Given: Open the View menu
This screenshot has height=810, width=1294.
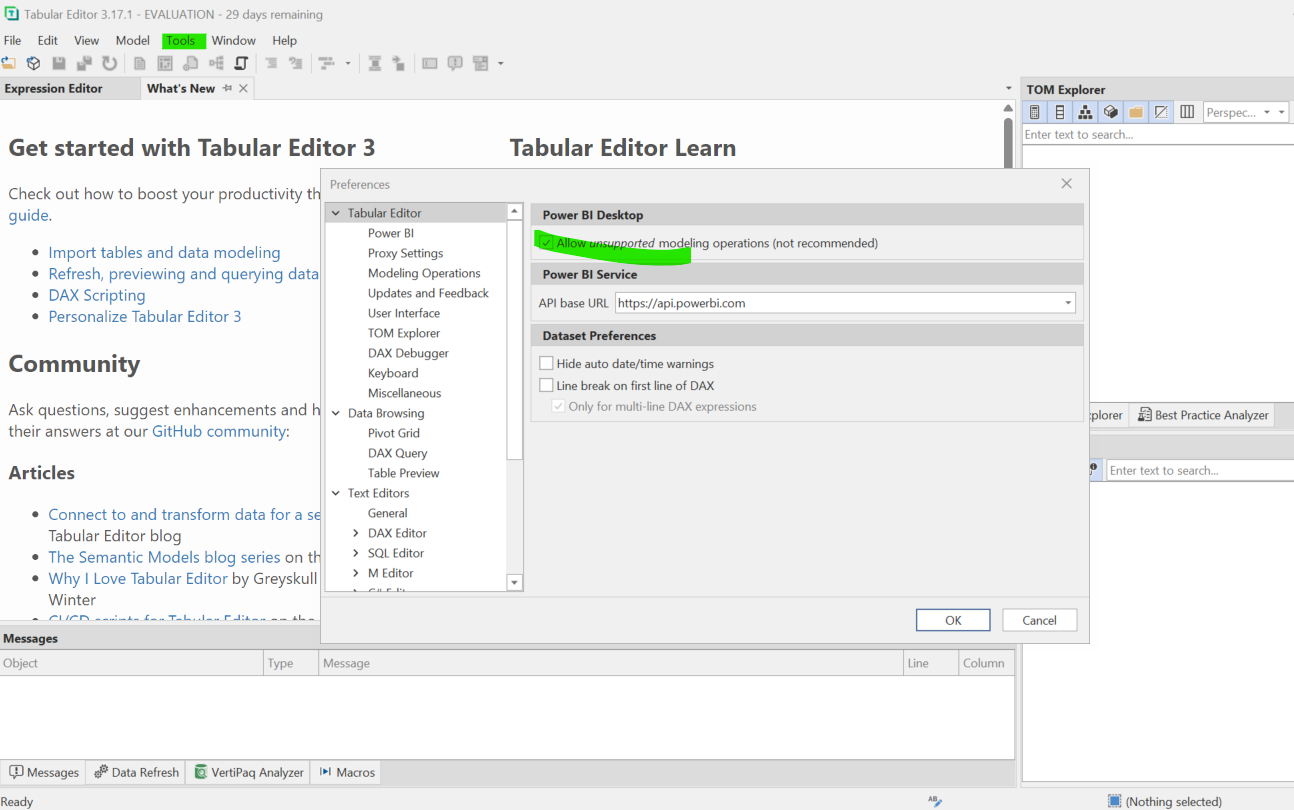Looking at the screenshot, I should 87,41.
